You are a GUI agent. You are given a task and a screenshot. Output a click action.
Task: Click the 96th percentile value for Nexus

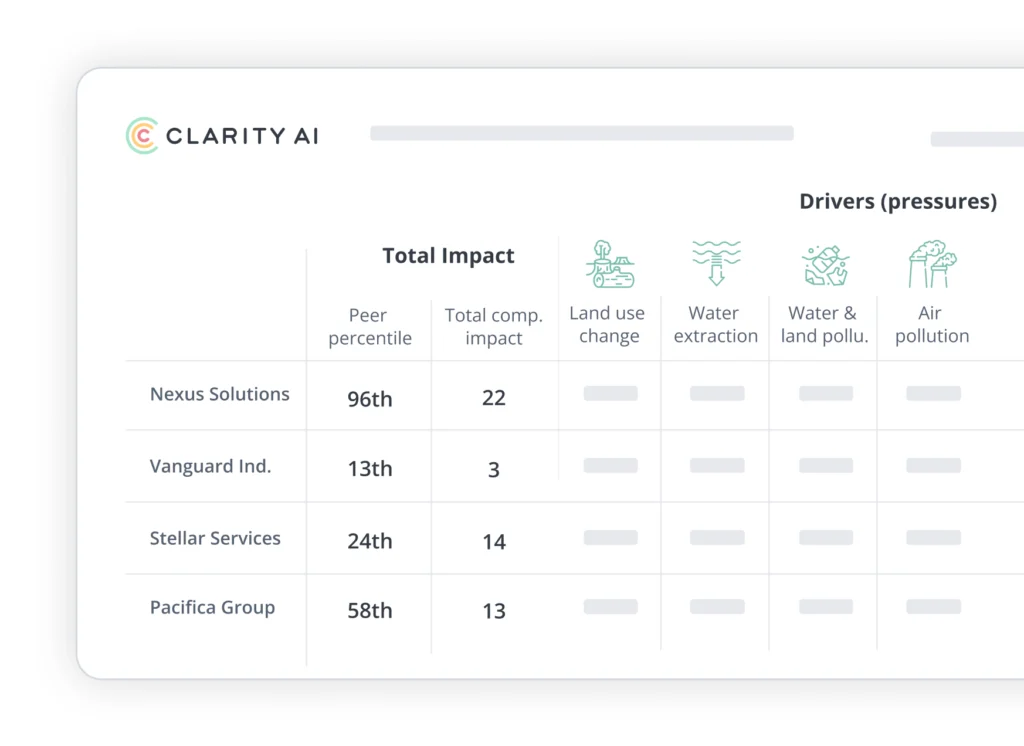(x=370, y=399)
